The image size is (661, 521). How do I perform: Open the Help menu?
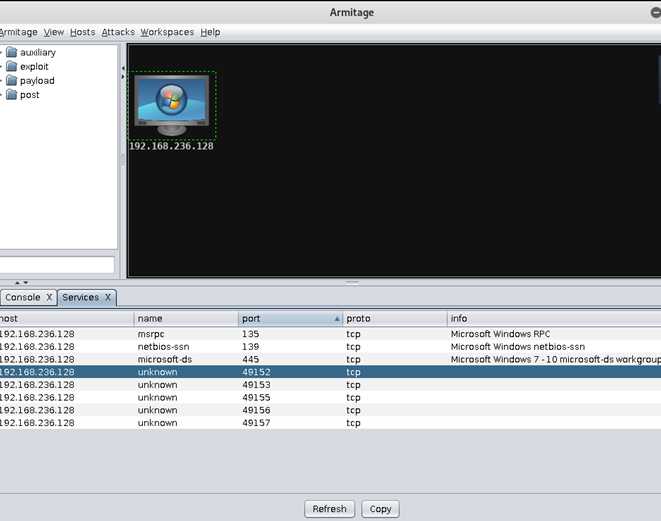(210, 32)
